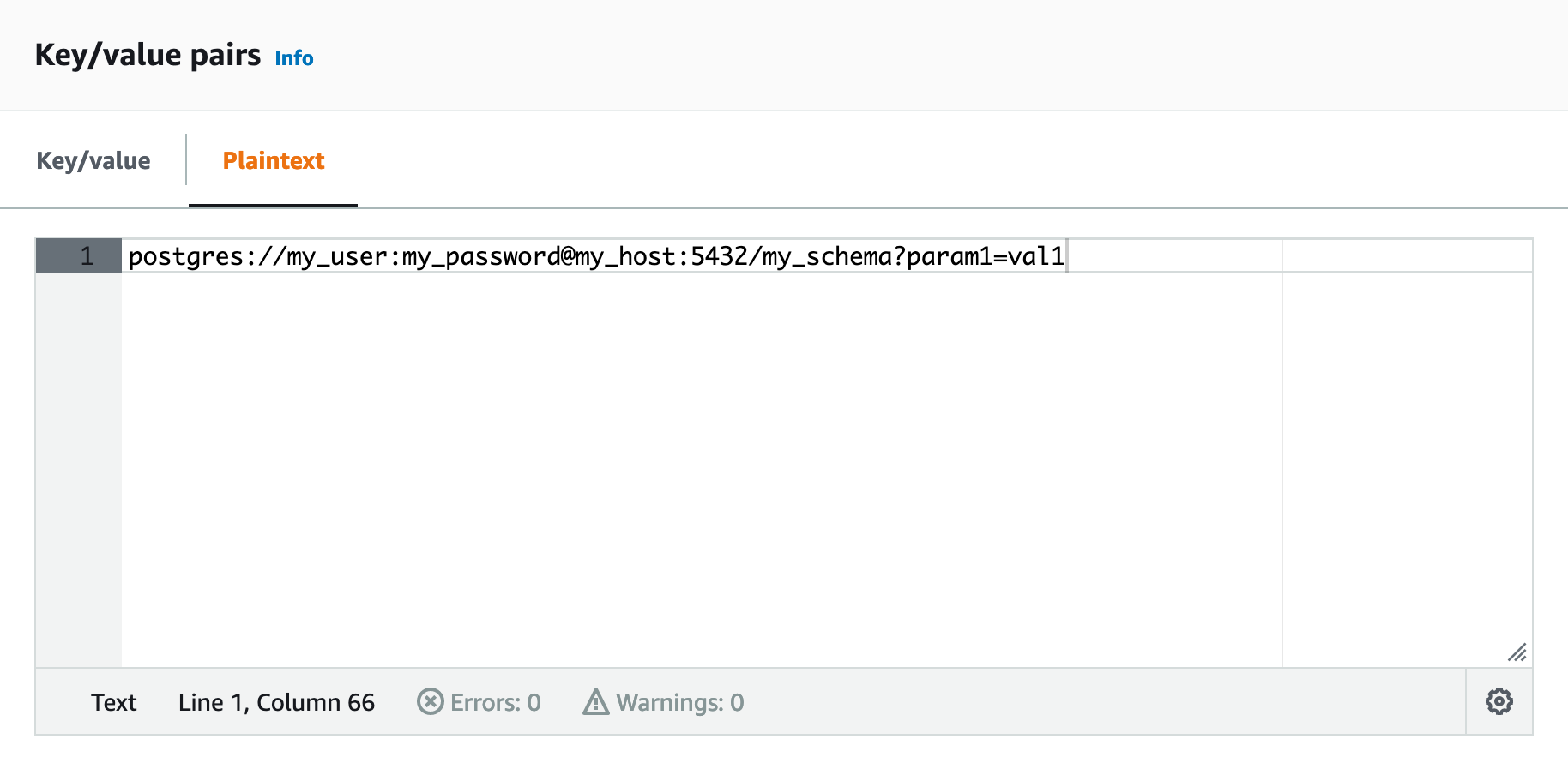Place cursor on param1=val1 query text
This screenshot has height=763, width=1568.
[985, 256]
